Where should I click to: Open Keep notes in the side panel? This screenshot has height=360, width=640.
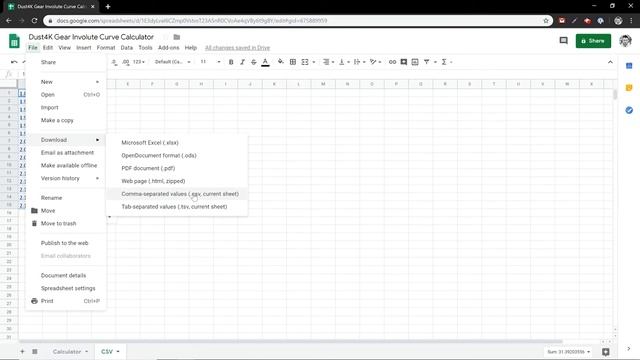coord(629,88)
